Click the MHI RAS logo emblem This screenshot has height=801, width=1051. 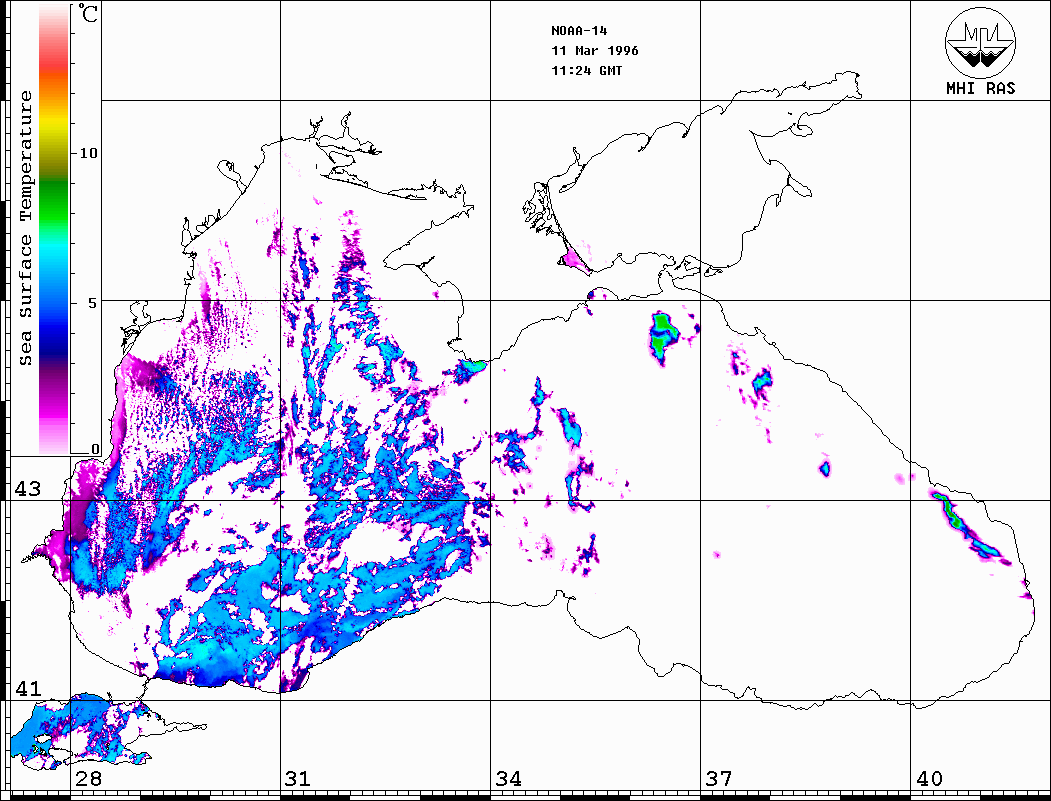click(x=980, y=42)
